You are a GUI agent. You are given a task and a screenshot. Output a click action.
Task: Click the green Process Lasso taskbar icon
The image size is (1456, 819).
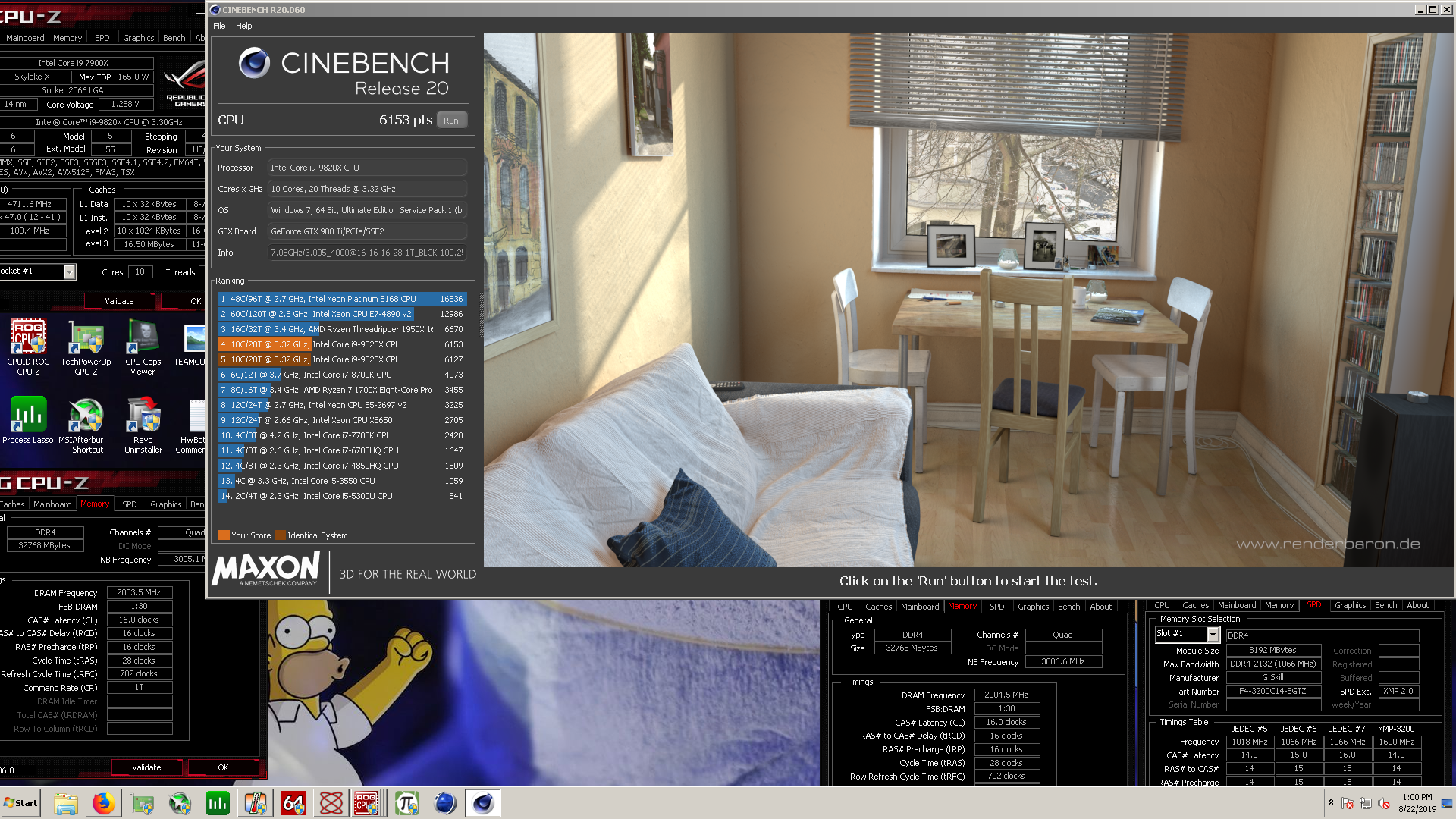click(x=218, y=803)
